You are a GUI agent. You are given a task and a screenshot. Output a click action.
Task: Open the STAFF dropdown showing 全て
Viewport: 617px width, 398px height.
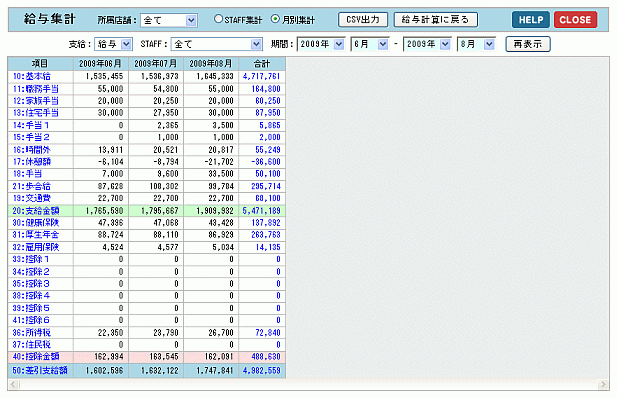pyautogui.click(x=216, y=44)
